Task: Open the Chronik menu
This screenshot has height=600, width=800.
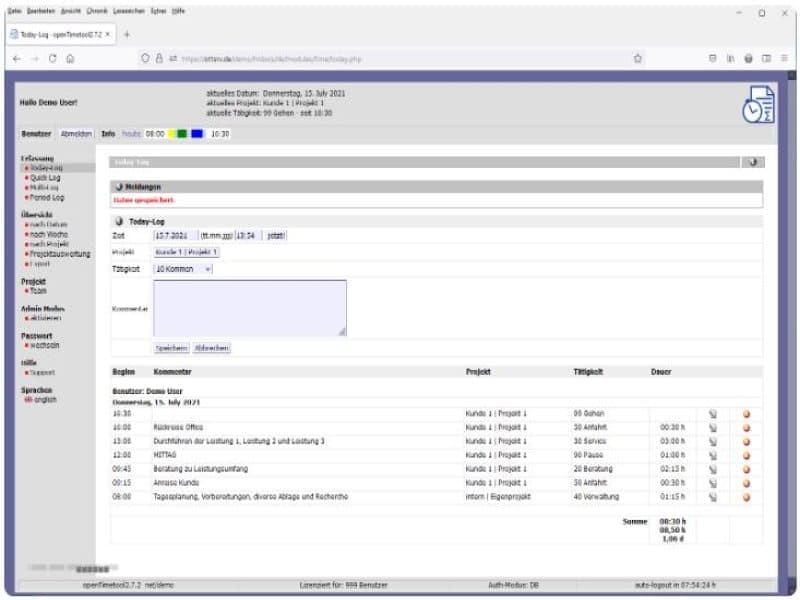Action: coord(97,11)
